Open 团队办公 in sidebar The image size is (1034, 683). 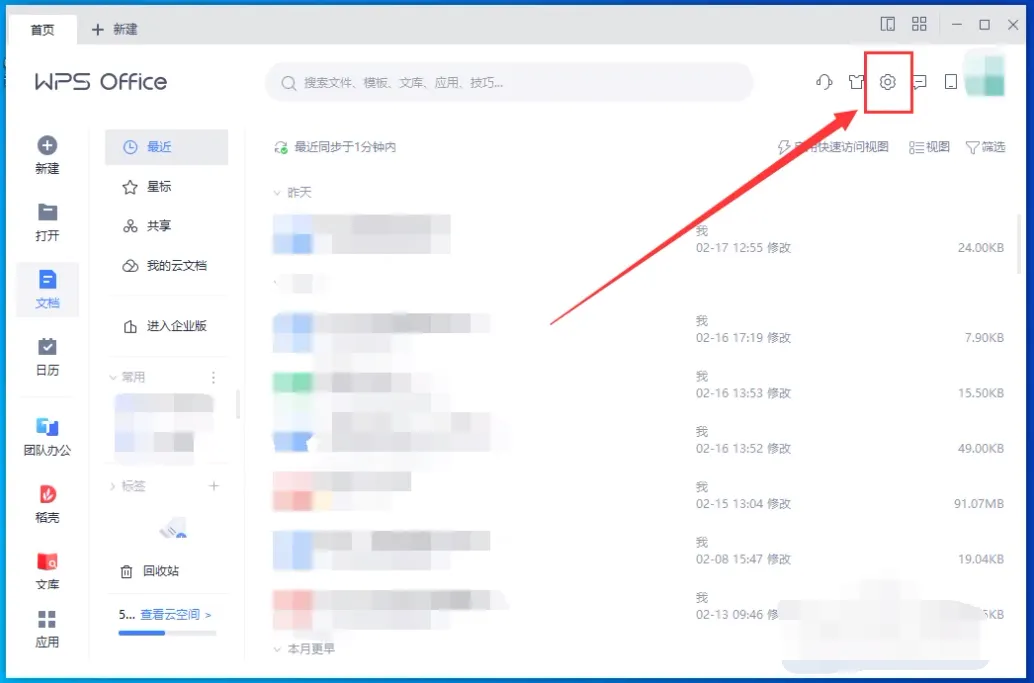click(47, 436)
